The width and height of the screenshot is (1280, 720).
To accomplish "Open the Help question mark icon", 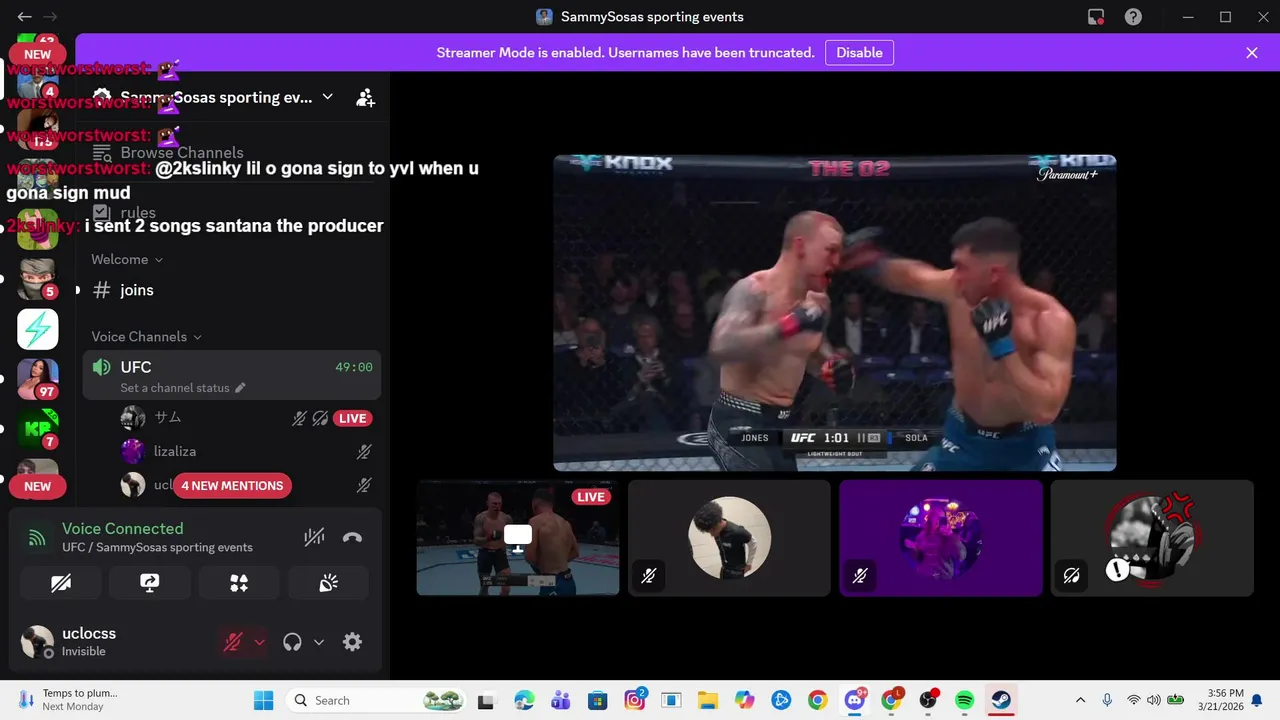I will pyautogui.click(x=1133, y=17).
